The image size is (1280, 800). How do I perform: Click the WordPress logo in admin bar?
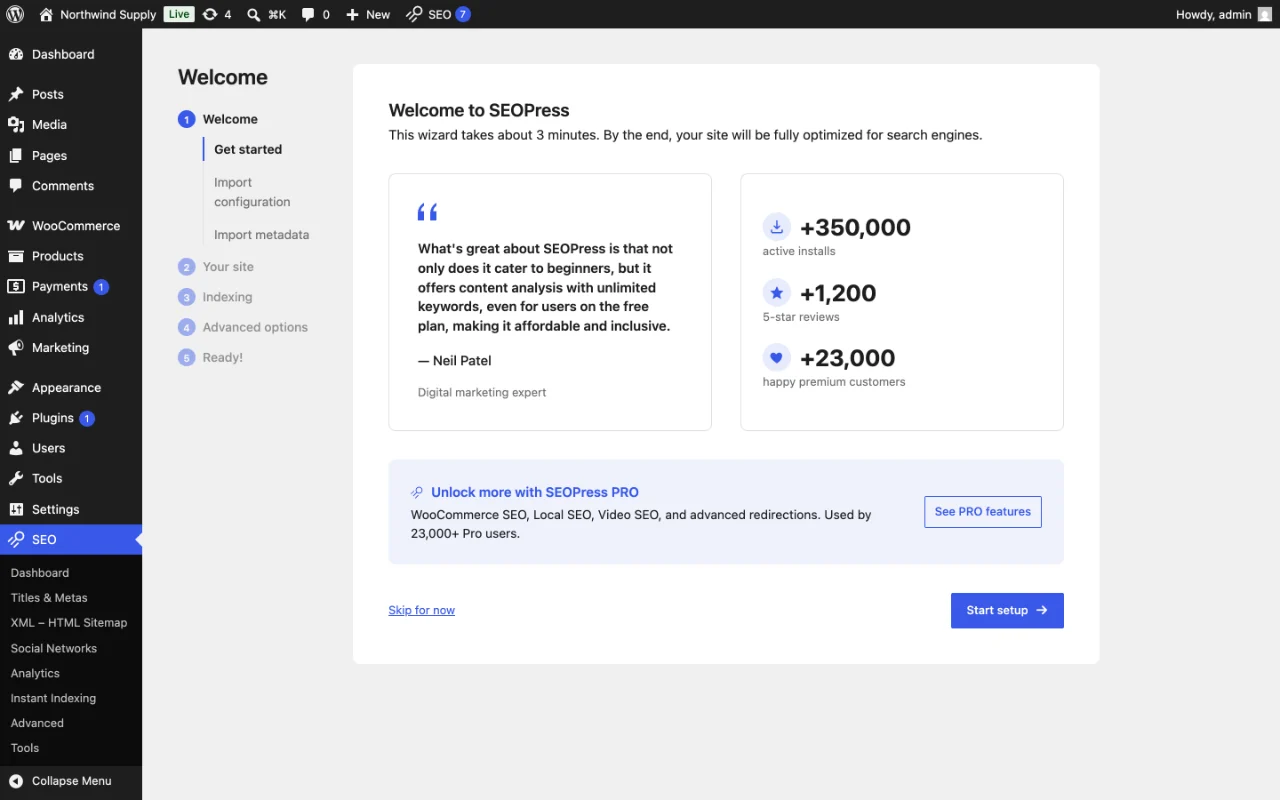[x=16, y=14]
